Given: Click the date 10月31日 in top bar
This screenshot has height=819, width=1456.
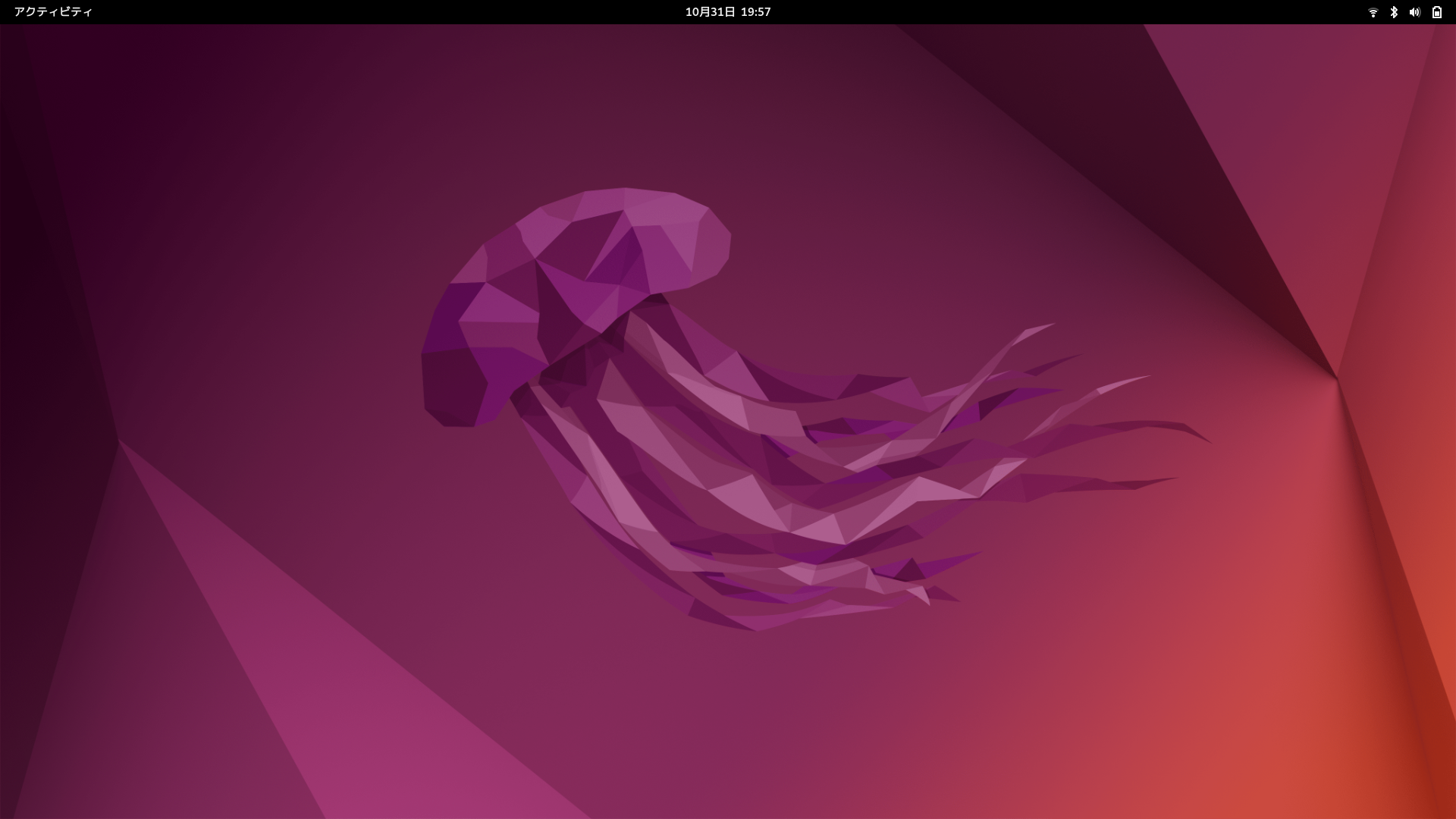Looking at the screenshot, I should pos(710,12).
